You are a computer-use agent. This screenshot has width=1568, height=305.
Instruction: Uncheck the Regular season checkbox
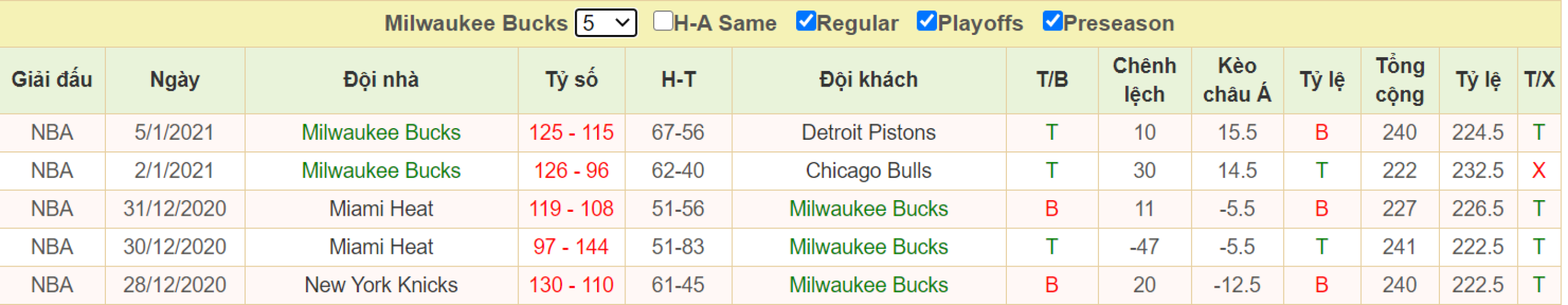coord(805,21)
